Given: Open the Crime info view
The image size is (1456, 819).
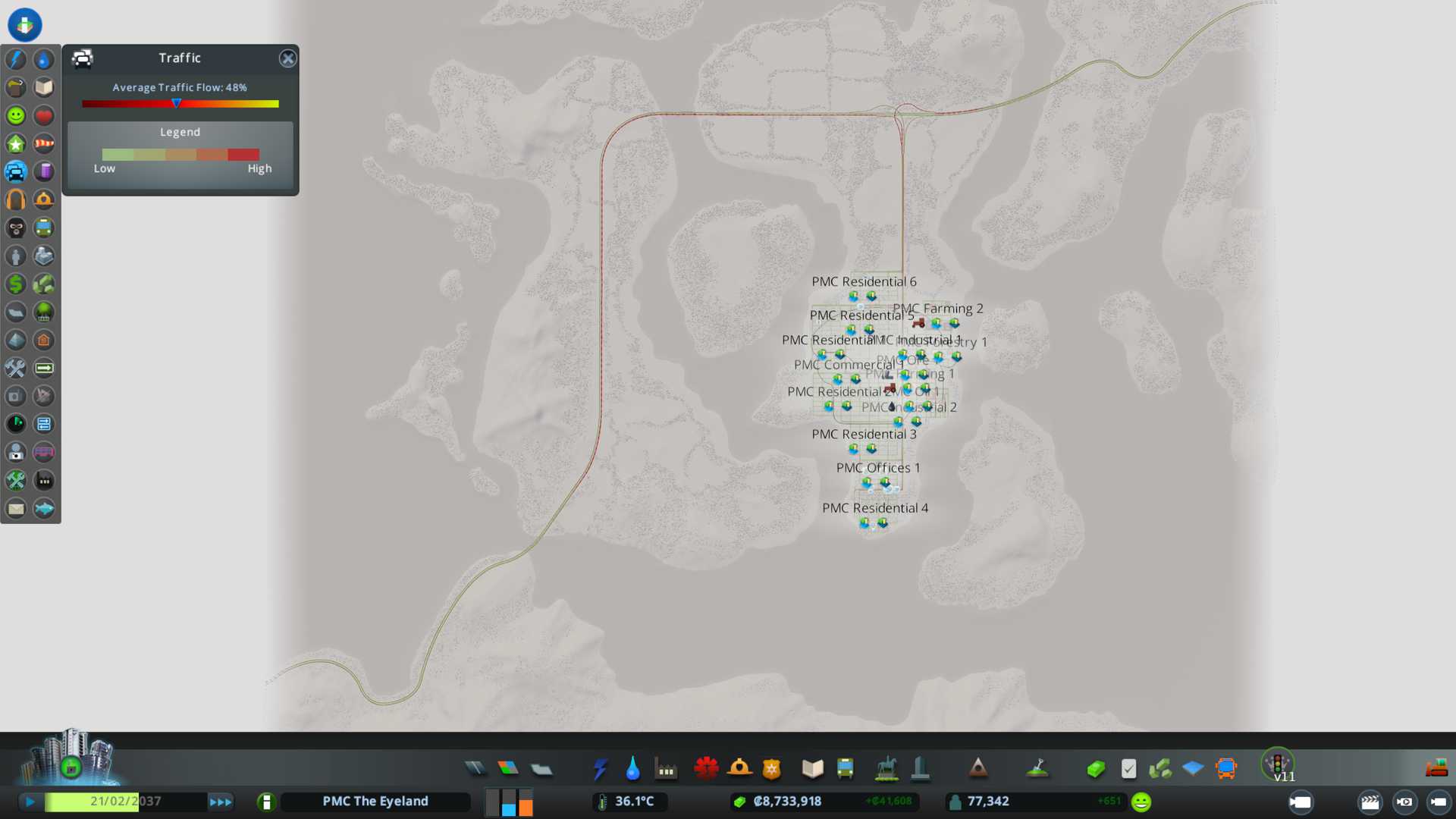Looking at the screenshot, I should click(x=16, y=227).
